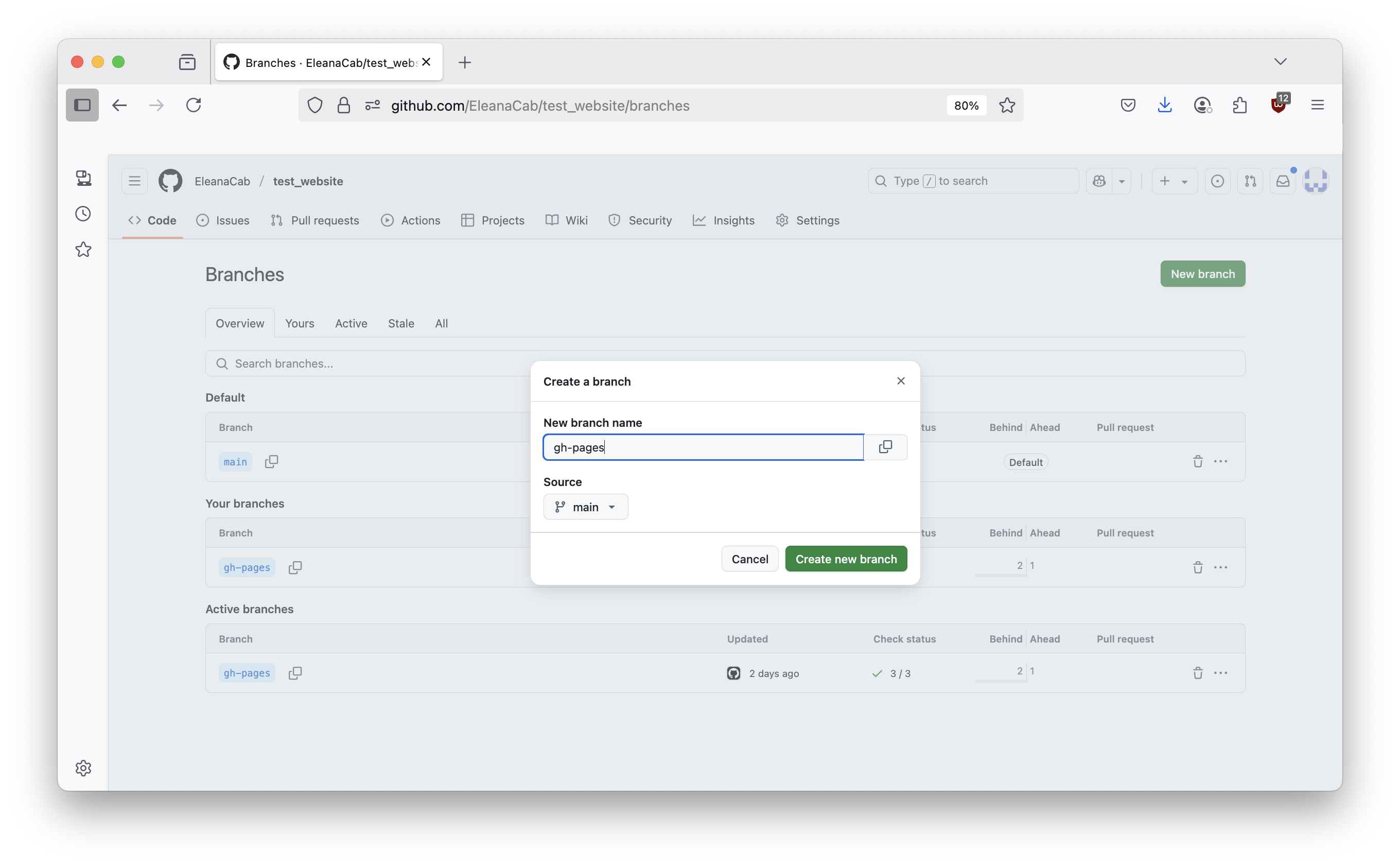Copy main branch name icon

[x=271, y=462]
